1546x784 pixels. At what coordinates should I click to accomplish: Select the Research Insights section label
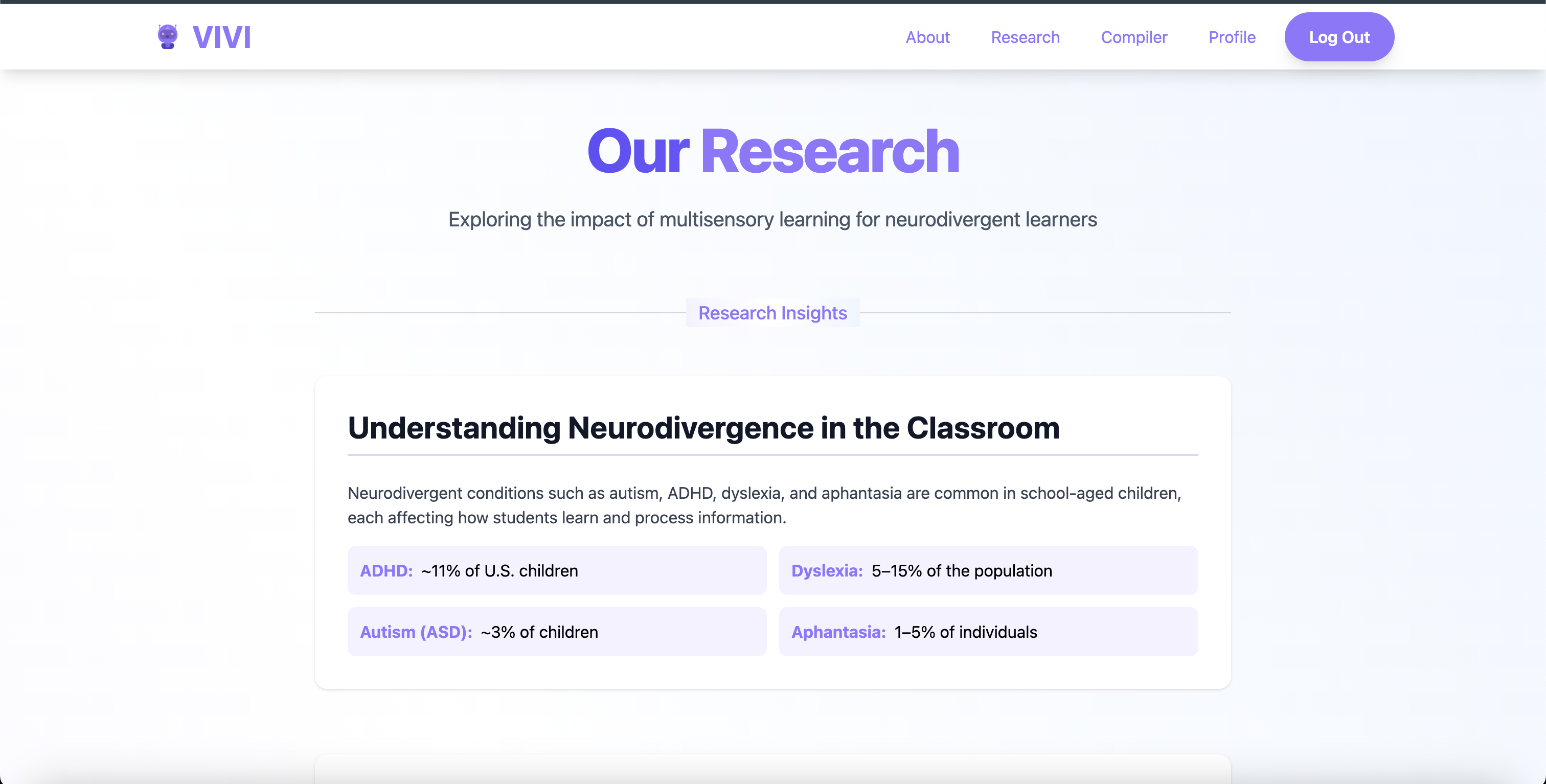point(772,313)
